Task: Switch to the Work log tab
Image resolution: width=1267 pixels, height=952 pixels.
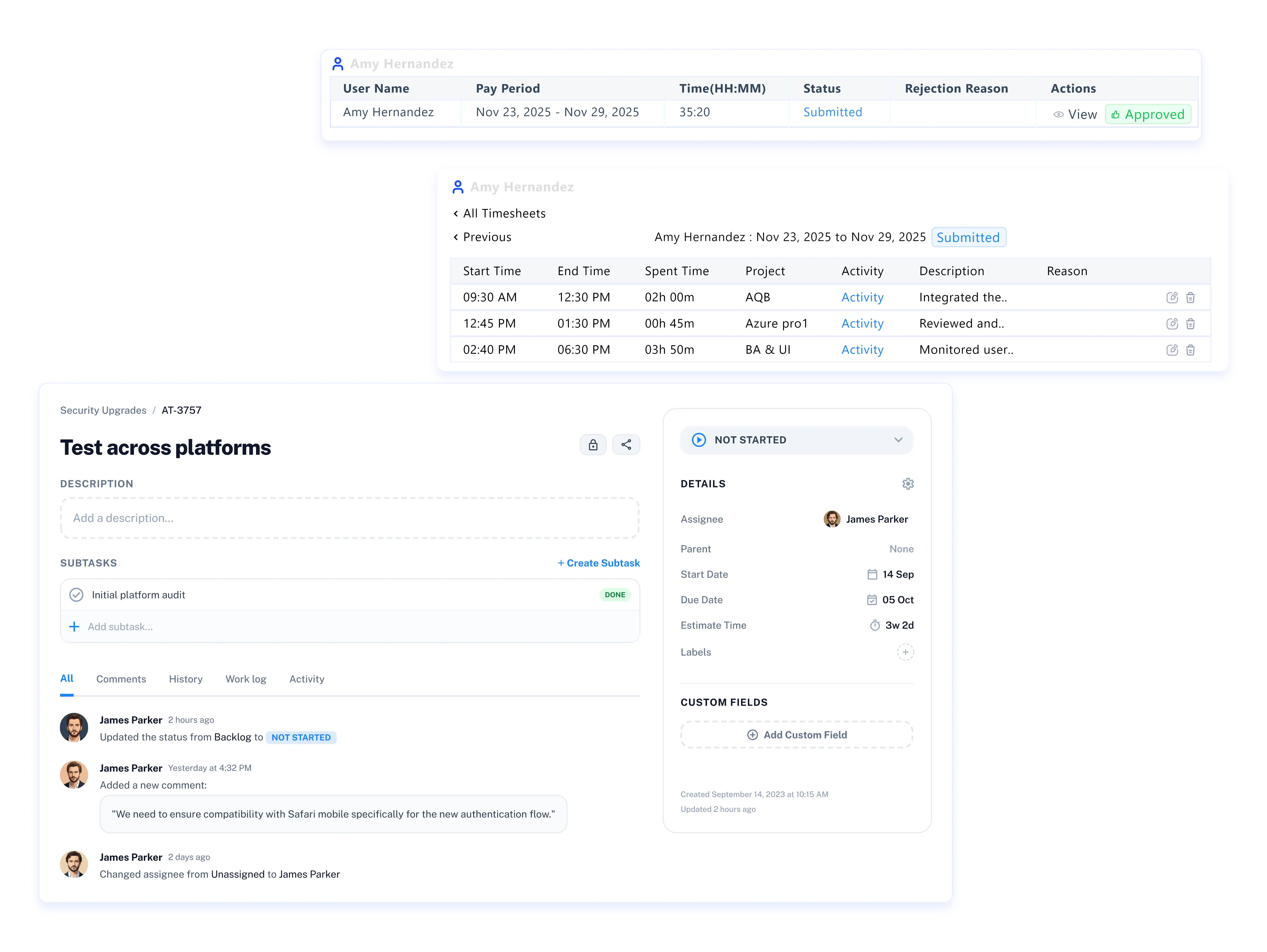Action: [246, 679]
